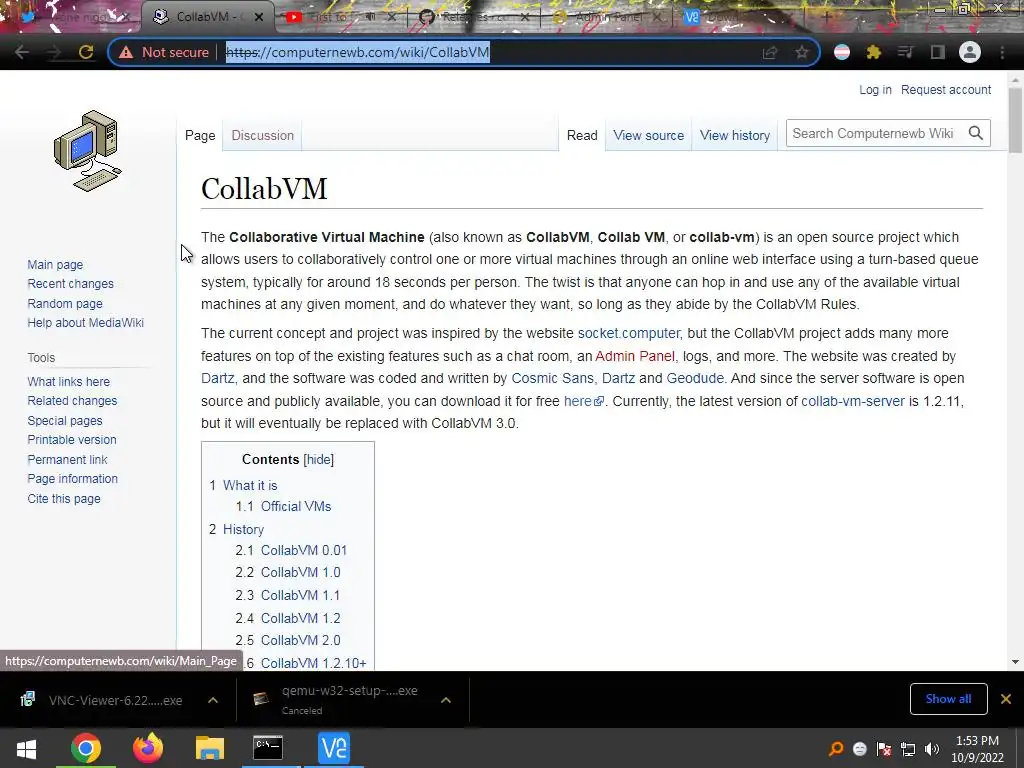Switch to the GitHub Releases browser tab

473,17
